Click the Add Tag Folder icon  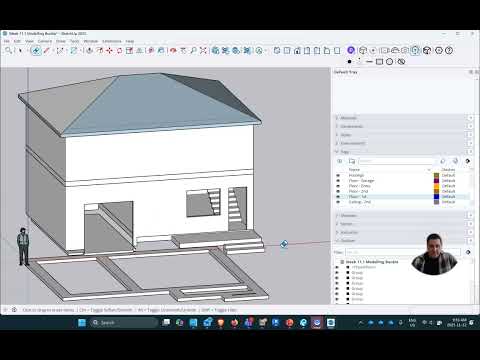352,161
